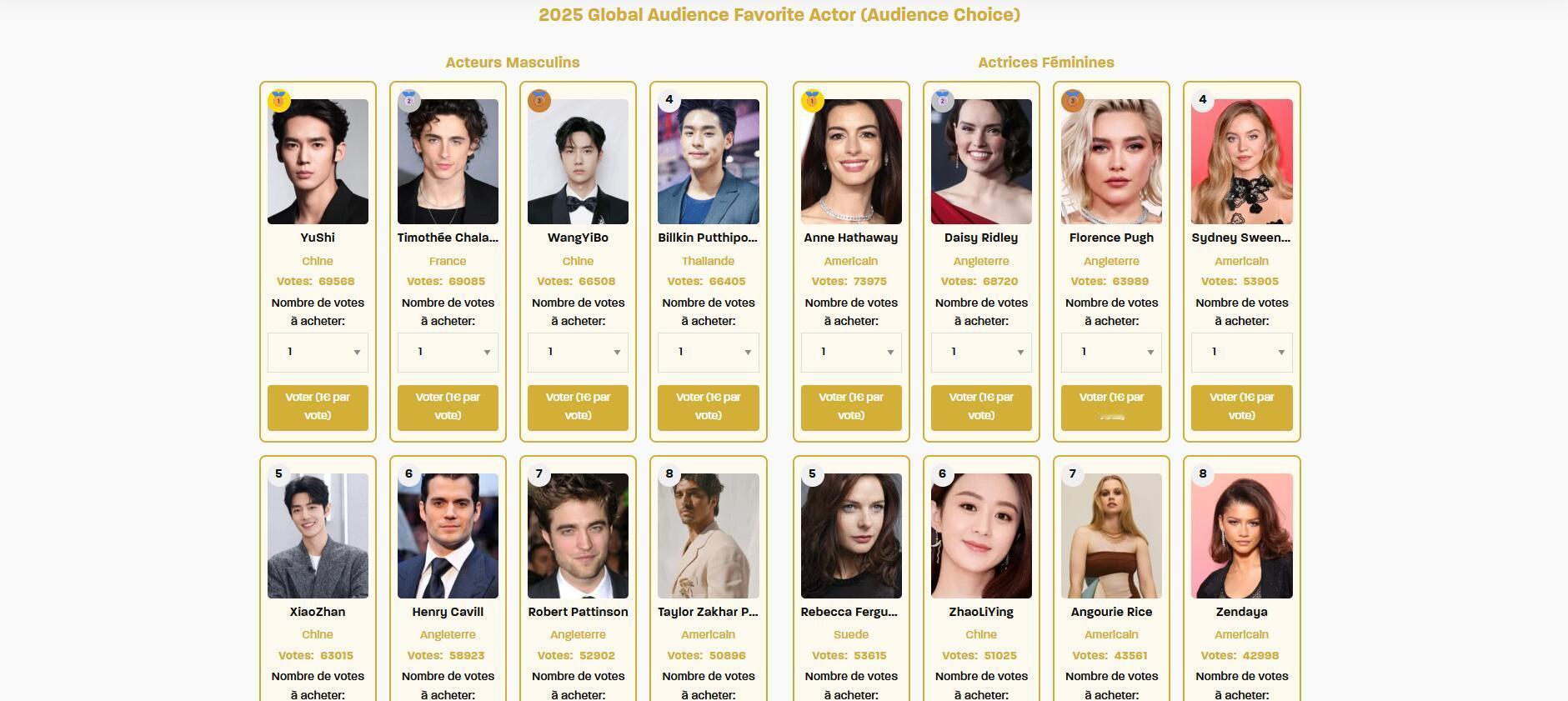Viewport: 1568px width, 701px height.
Task: Click Henry Cavill's portrait photo
Action: (x=448, y=536)
